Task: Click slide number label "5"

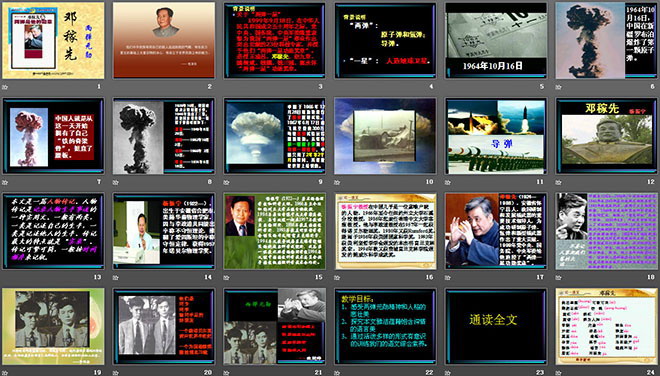Action: (x=542, y=87)
